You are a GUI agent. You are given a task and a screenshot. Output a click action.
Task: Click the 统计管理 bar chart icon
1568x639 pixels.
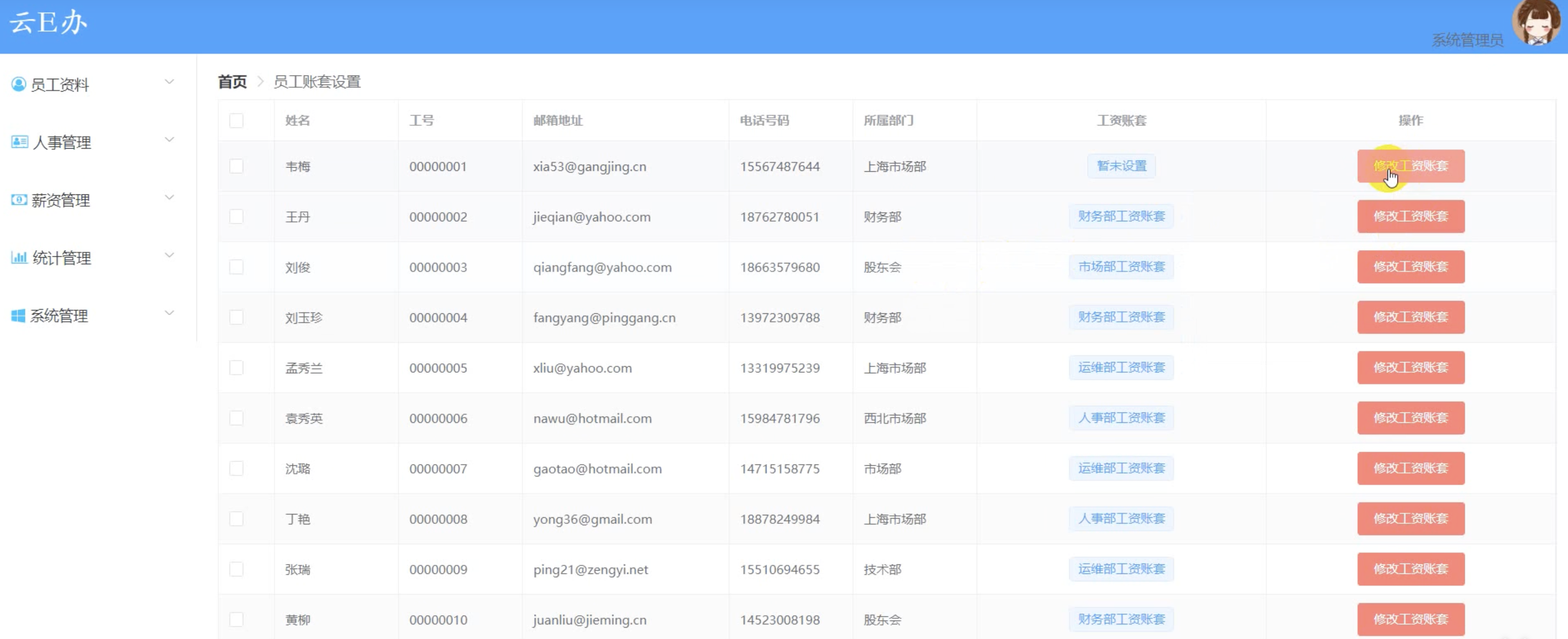tap(19, 257)
